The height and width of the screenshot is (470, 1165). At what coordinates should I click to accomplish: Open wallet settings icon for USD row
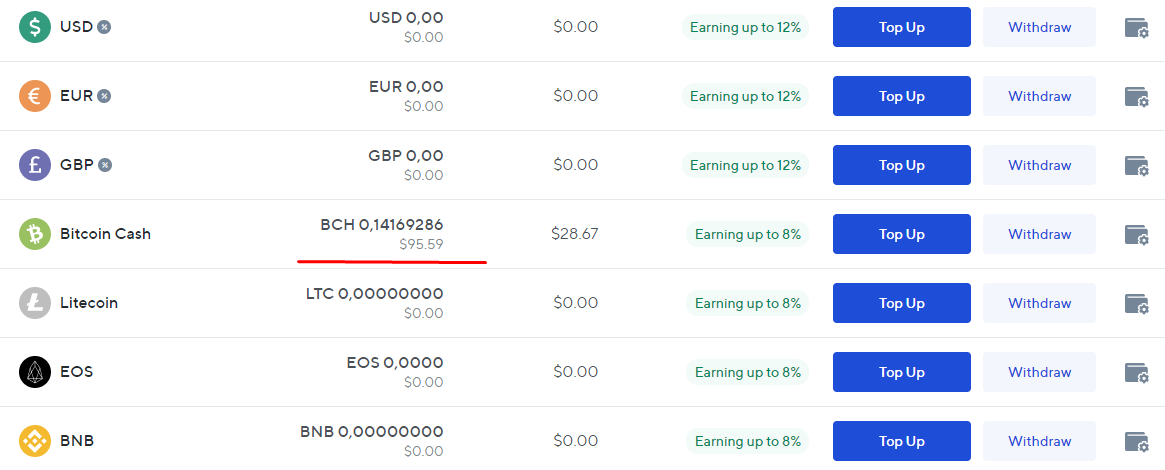coord(1137,27)
